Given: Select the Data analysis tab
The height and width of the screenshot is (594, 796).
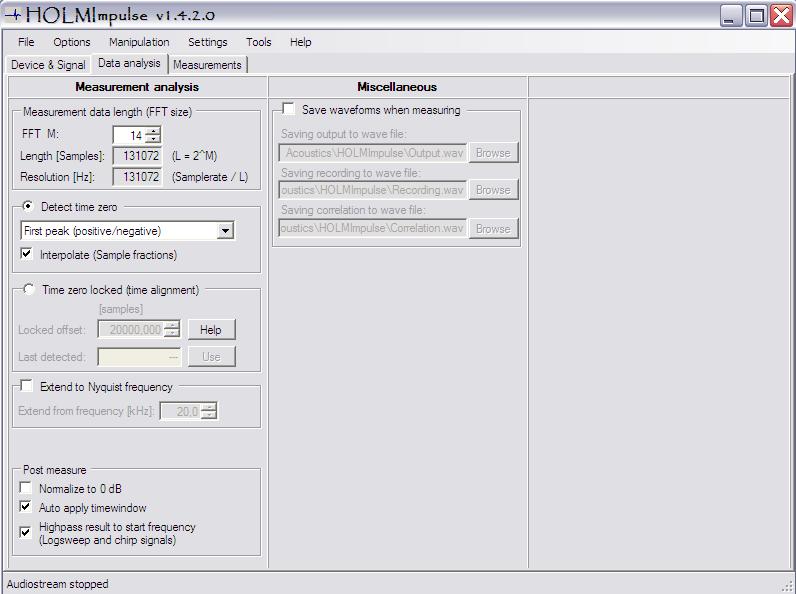Looking at the screenshot, I should pyautogui.click(x=129, y=63).
